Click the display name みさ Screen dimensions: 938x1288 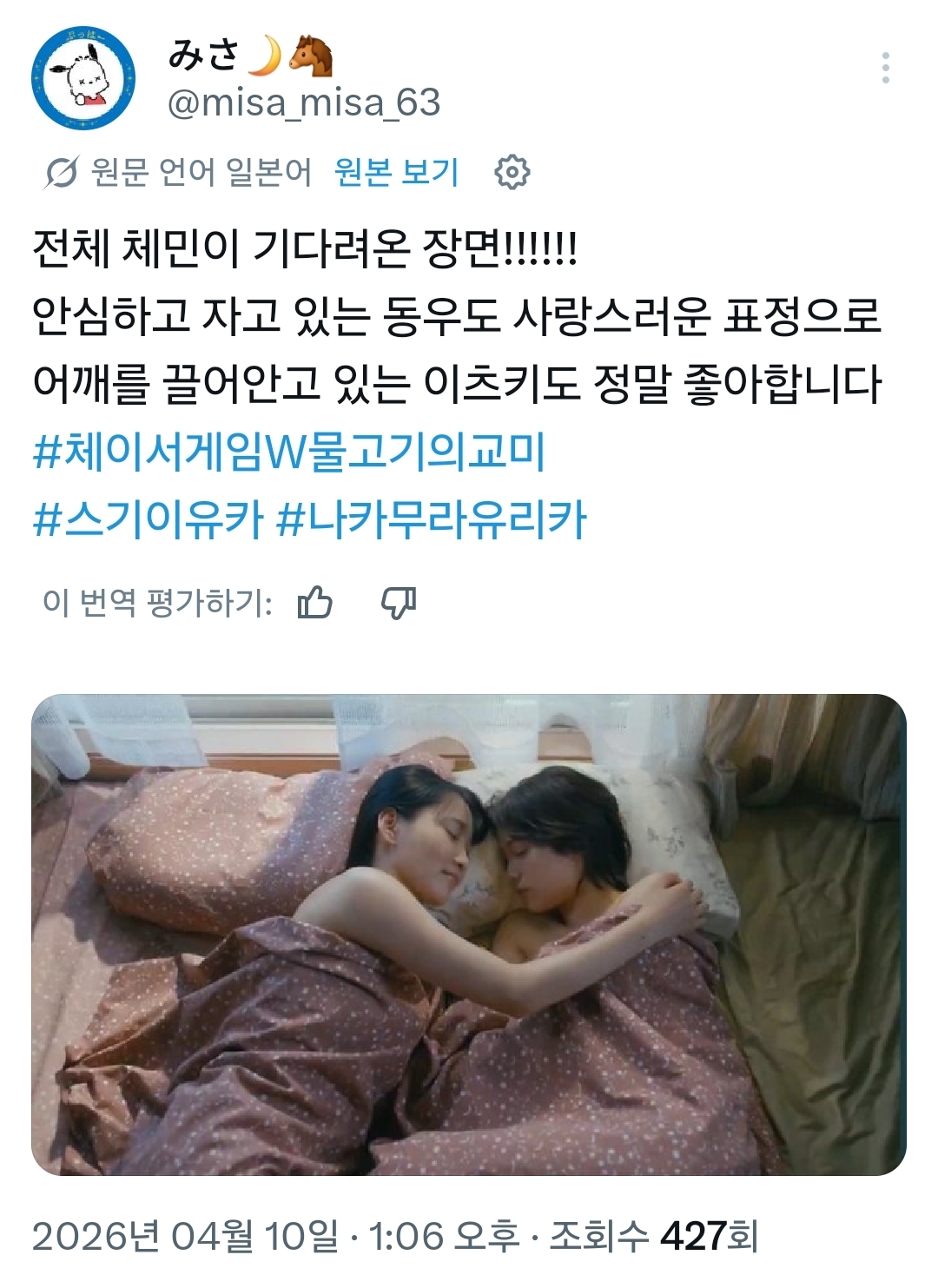coord(204,54)
